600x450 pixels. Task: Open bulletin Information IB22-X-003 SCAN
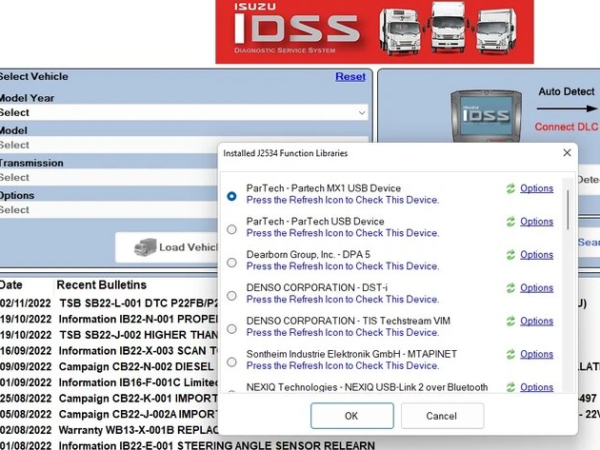tap(139, 351)
